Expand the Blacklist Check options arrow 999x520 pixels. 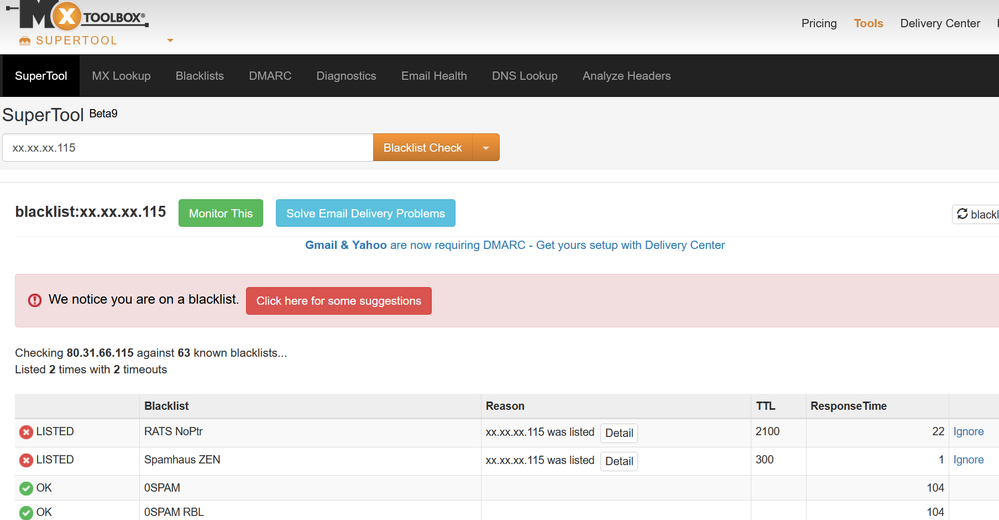(486, 148)
